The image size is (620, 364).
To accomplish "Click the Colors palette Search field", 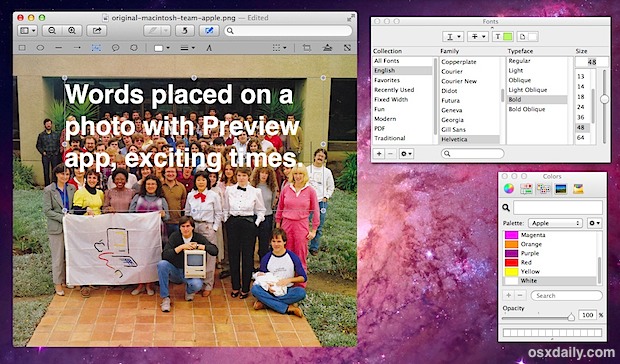I will pyautogui.click(x=567, y=295).
